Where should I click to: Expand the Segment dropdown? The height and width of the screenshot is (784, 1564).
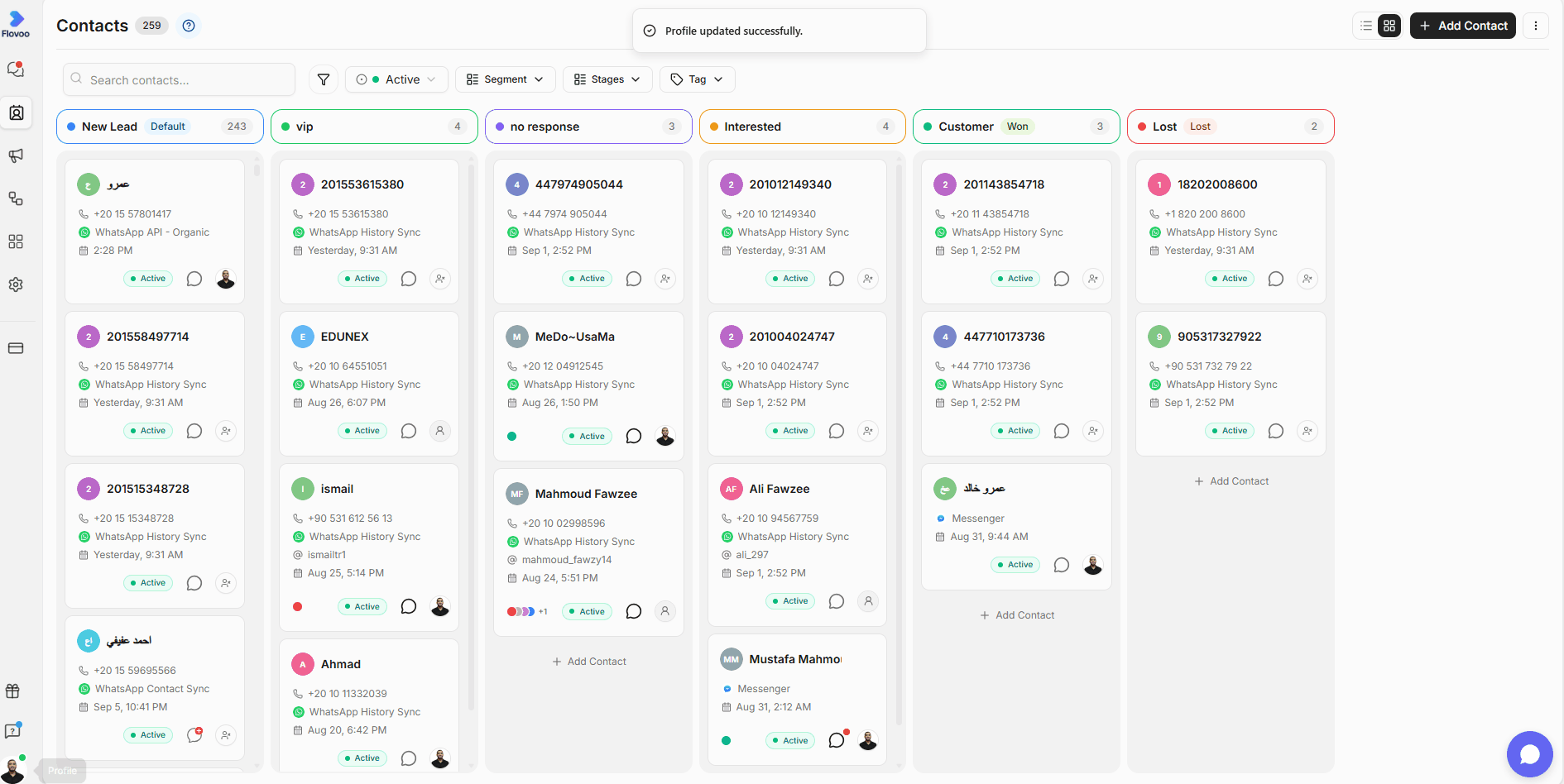(x=505, y=79)
